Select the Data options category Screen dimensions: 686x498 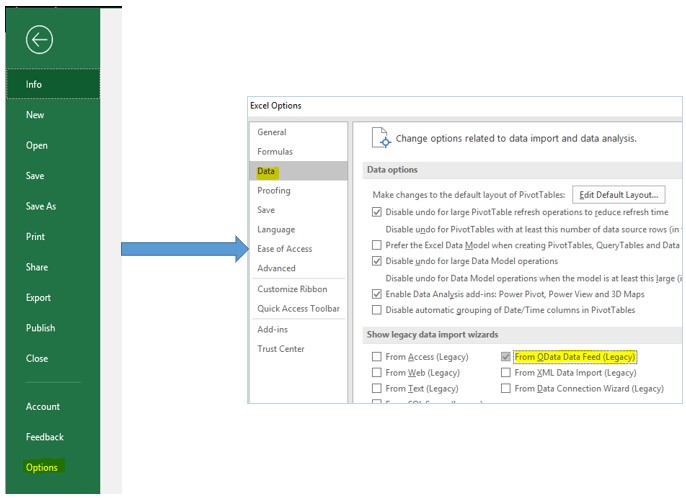pyautogui.click(x=299, y=171)
